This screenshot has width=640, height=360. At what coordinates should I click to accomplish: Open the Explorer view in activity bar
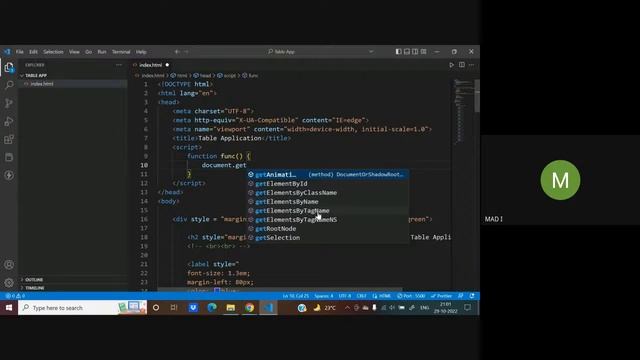coord(9,67)
